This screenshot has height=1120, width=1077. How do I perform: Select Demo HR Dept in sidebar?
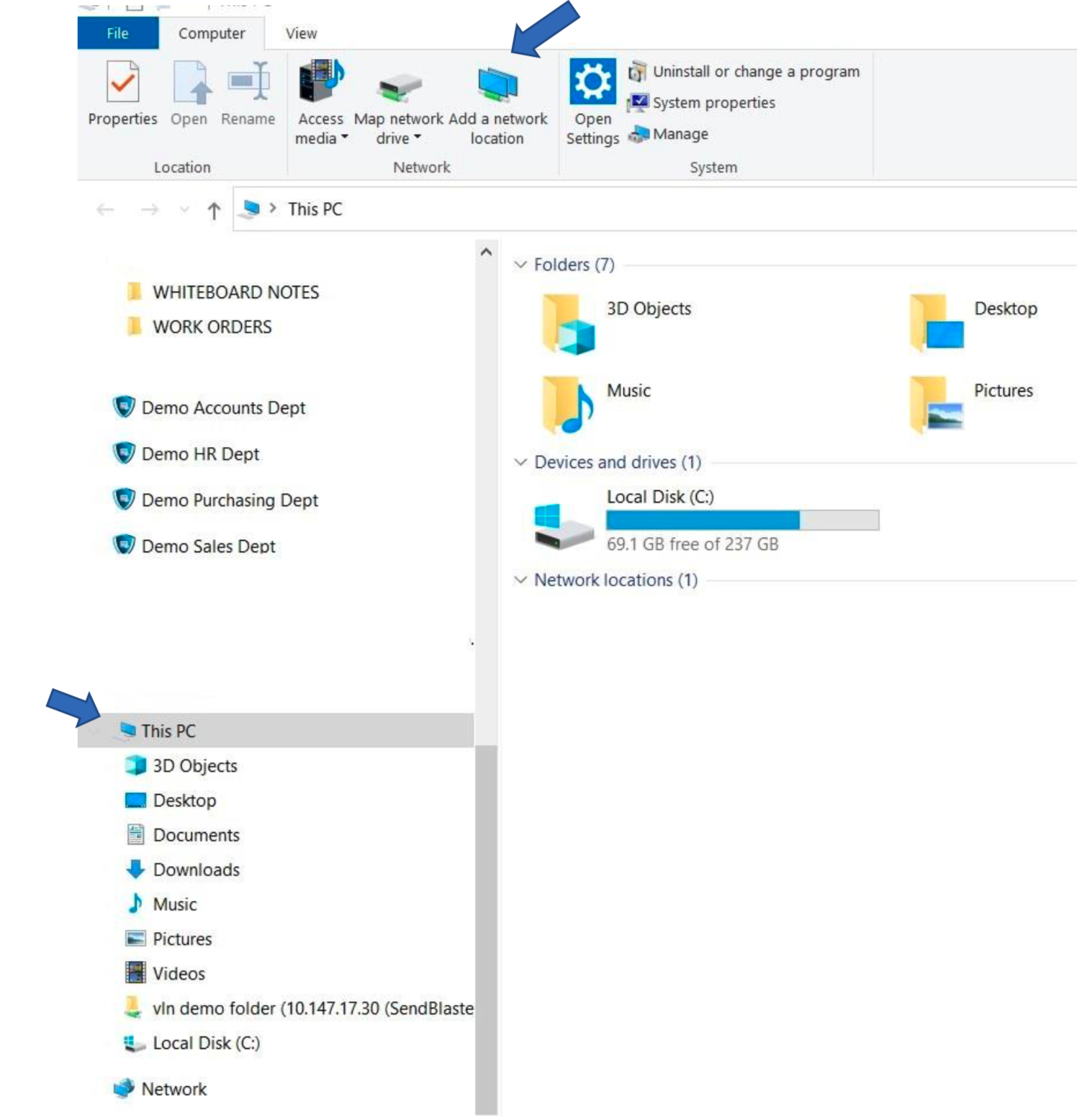tap(200, 454)
